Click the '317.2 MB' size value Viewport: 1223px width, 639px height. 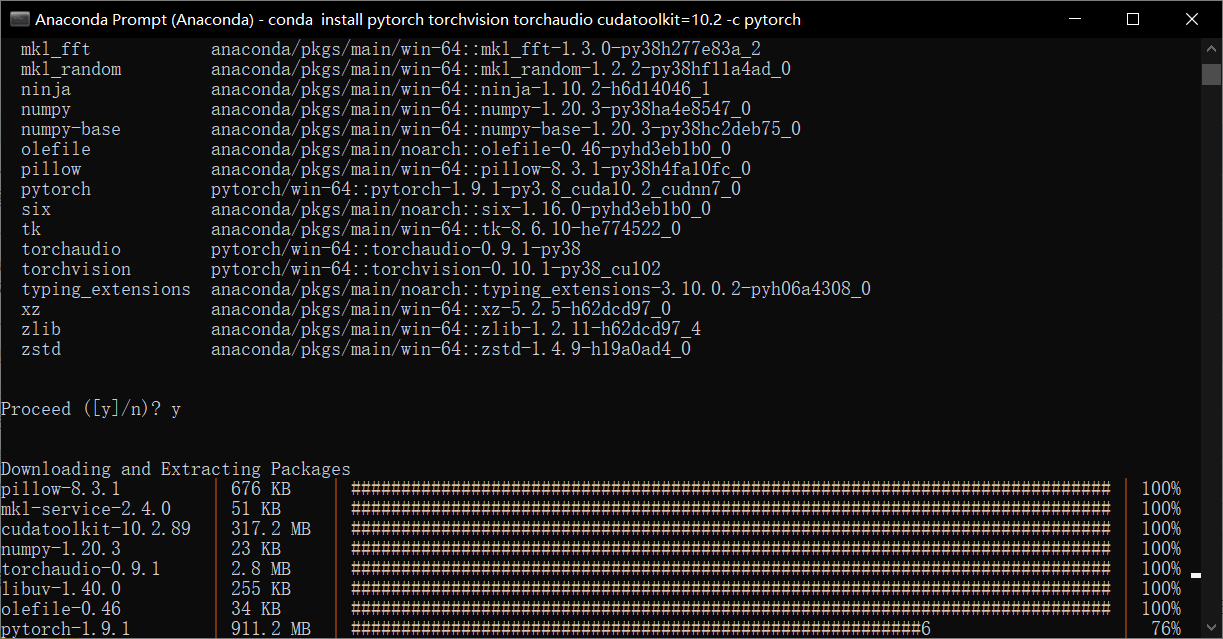click(271, 529)
